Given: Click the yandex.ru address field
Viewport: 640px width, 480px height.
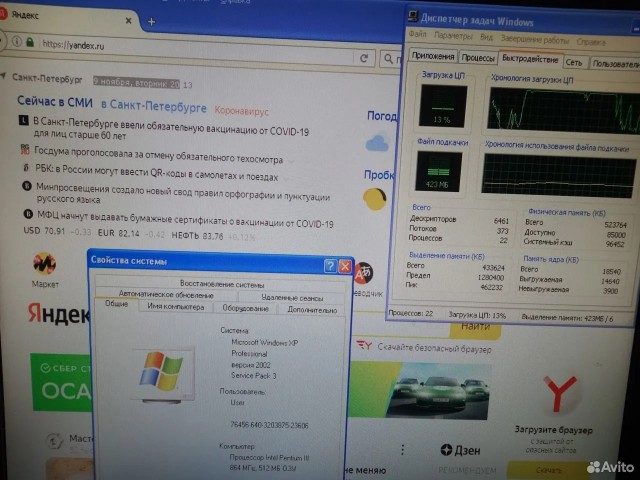Looking at the screenshot, I should point(196,51).
